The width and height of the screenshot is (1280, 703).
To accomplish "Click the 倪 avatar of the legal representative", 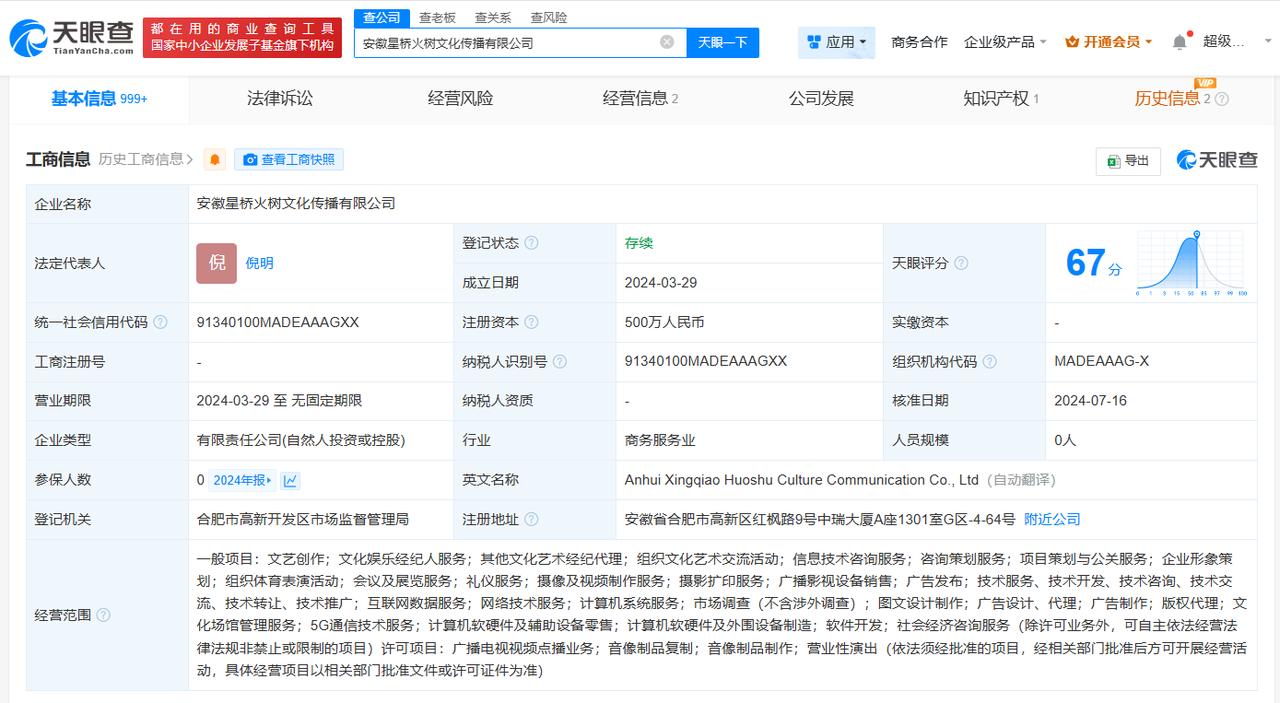I will point(216,263).
